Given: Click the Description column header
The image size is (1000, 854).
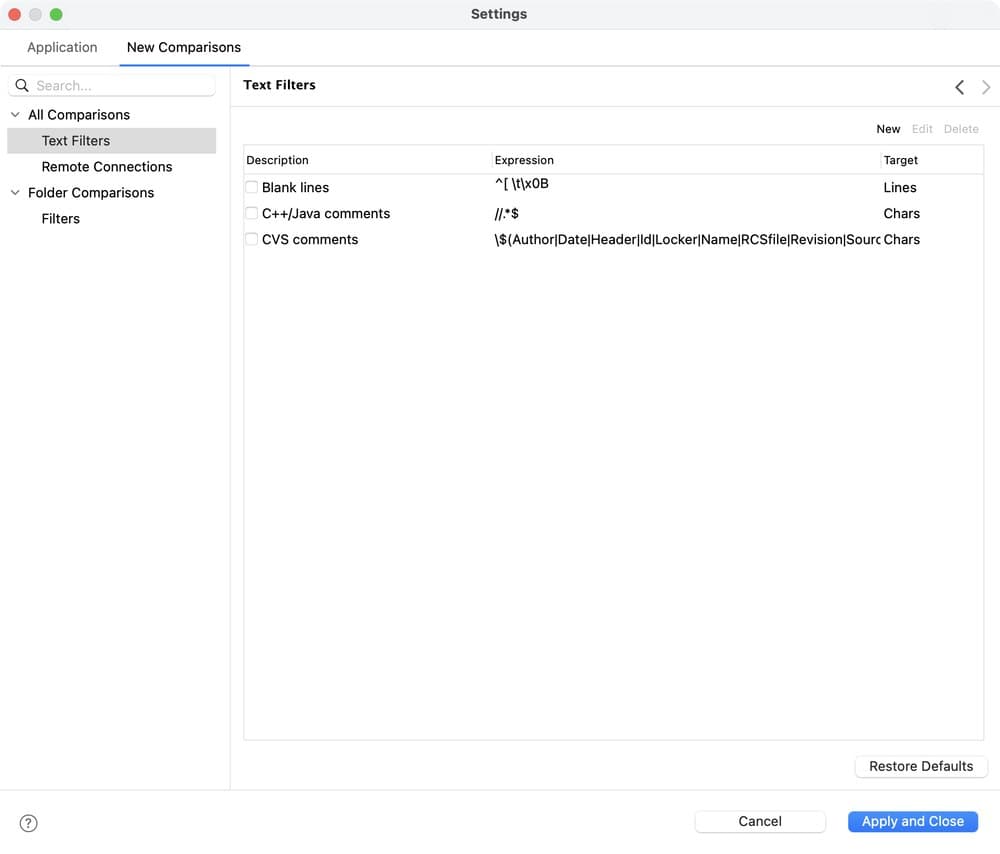Looking at the screenshot, I should [277, 160].
